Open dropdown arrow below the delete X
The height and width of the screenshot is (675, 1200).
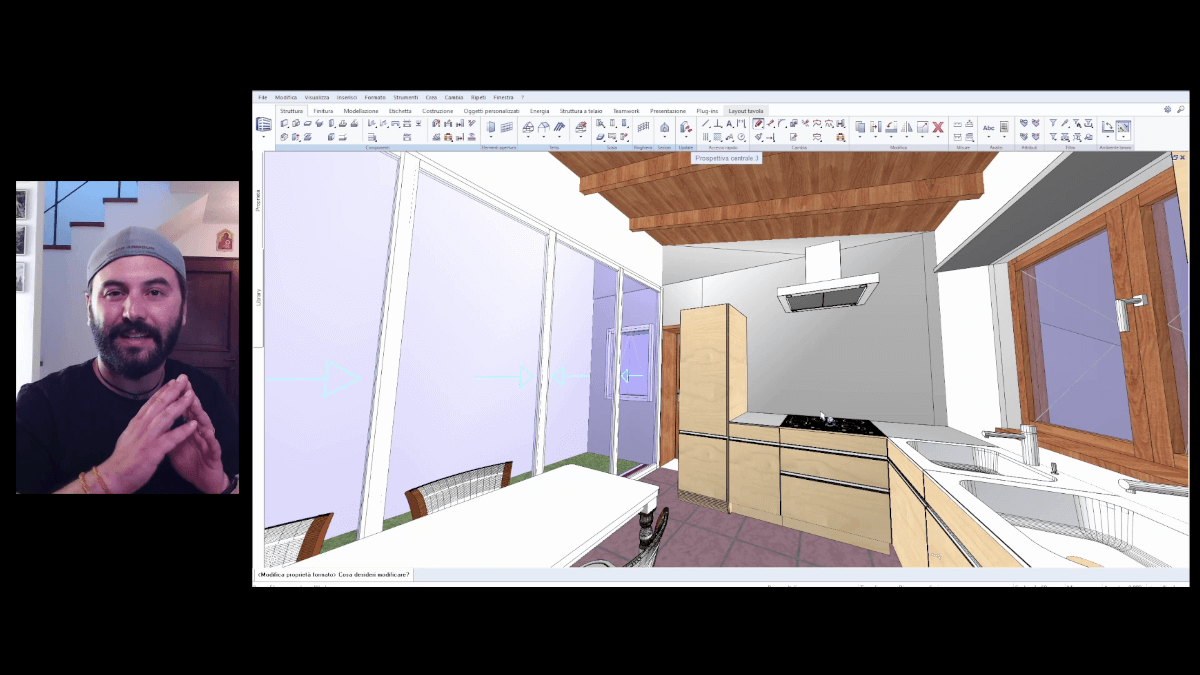pos(938,137)
